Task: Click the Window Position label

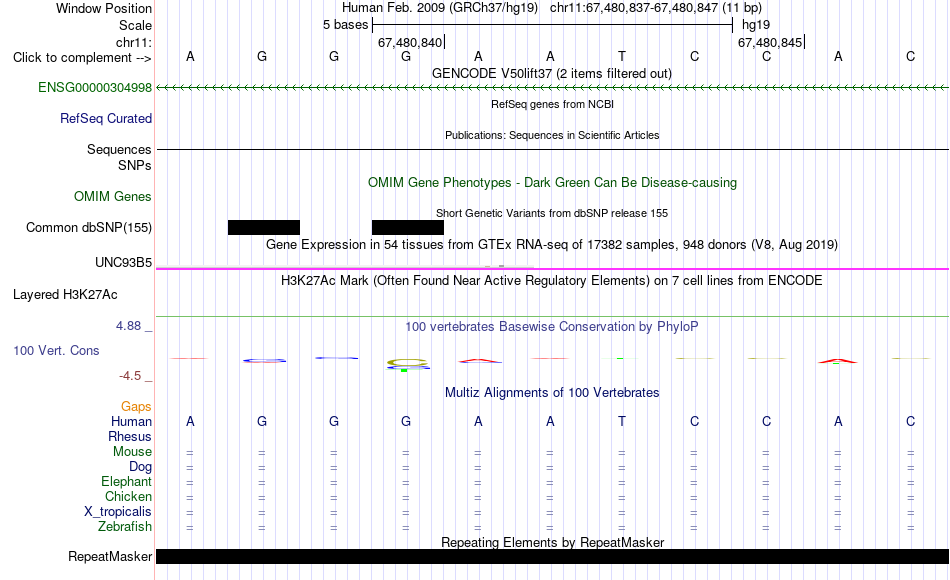Action: (x=104, y=8)
